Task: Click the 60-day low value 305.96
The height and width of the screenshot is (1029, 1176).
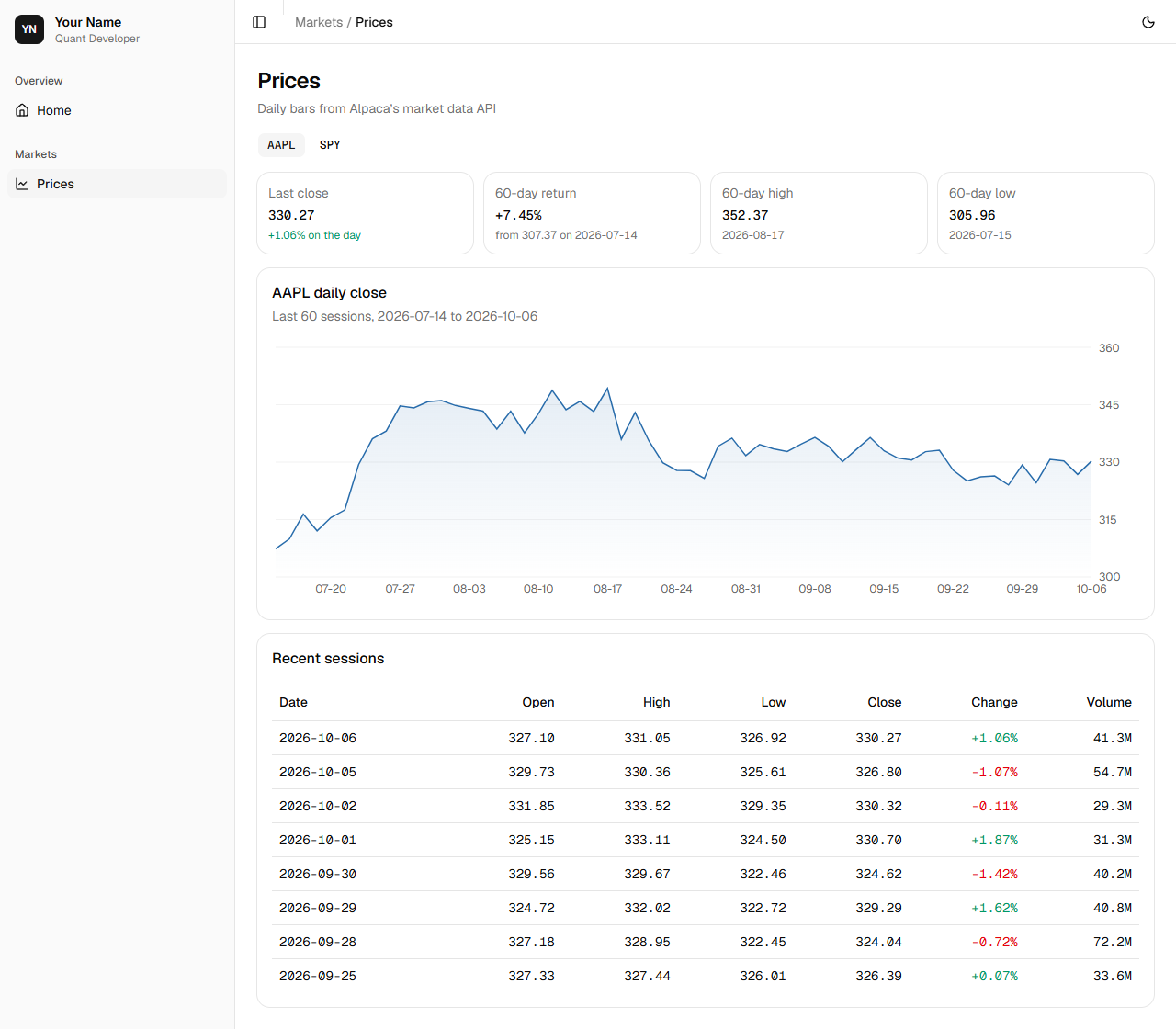Action: 972,215
